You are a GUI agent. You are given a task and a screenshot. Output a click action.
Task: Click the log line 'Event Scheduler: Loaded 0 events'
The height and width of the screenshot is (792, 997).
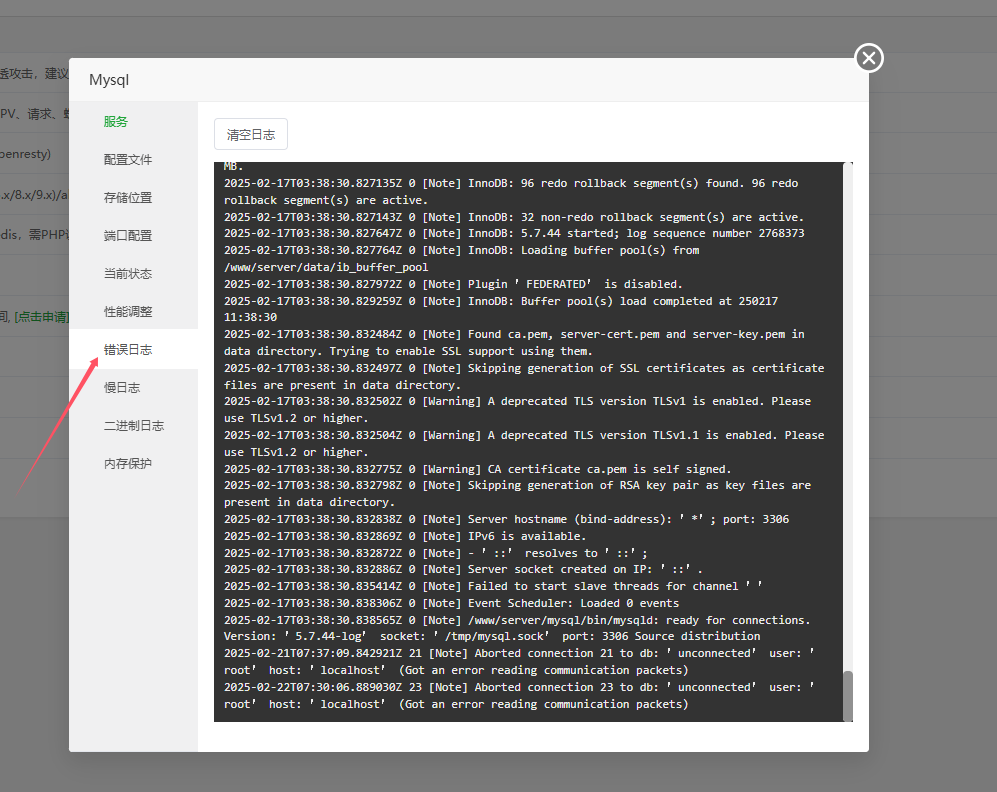[x=451, y=603]
